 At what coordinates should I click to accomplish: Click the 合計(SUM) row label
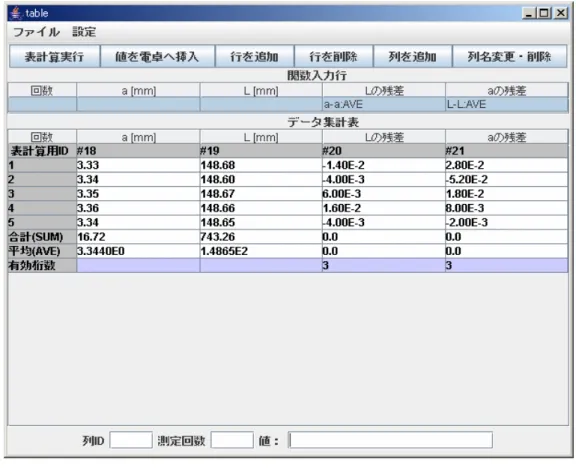tap(42, 237)
